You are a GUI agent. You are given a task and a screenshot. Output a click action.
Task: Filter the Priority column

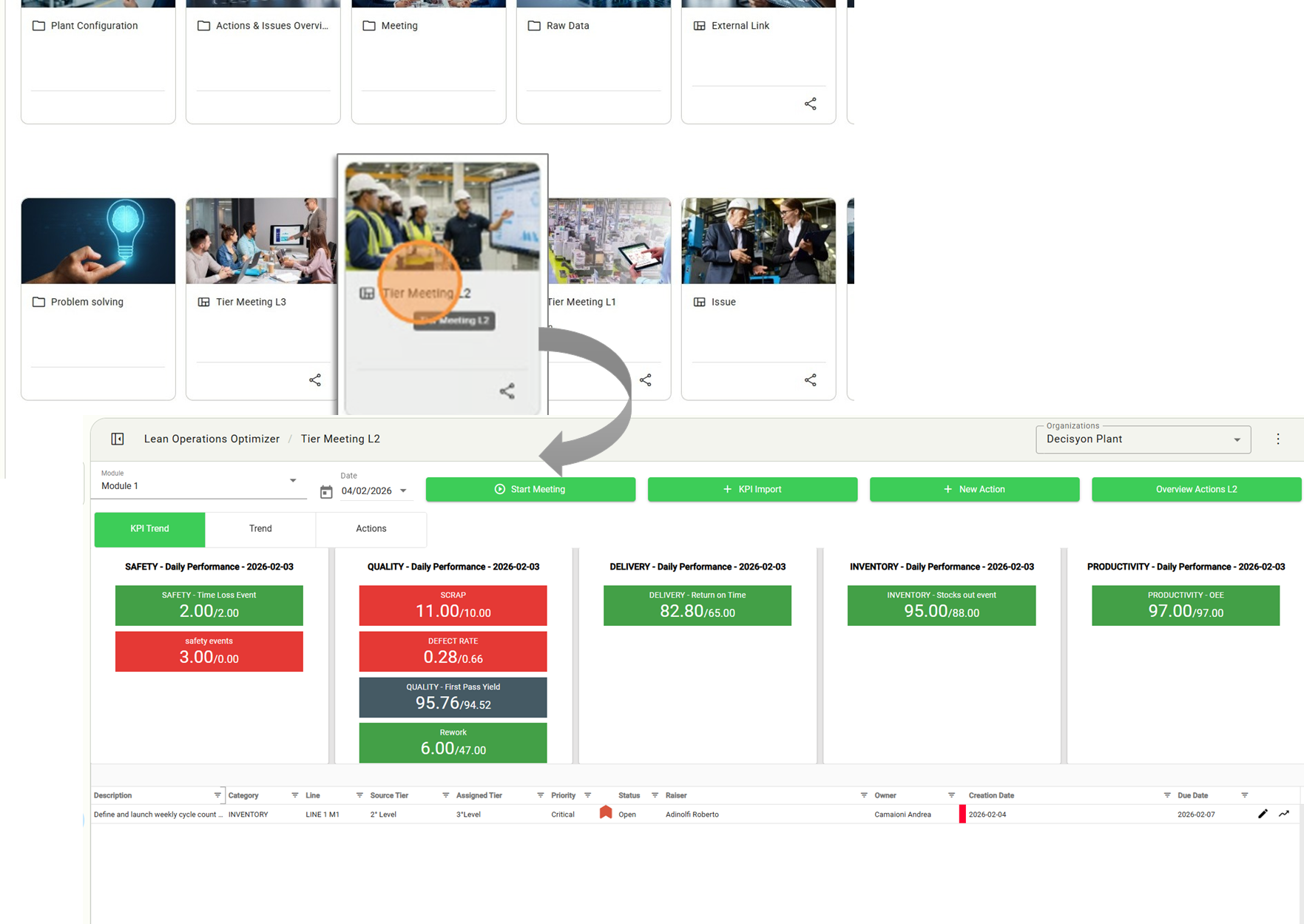(588, 795)
